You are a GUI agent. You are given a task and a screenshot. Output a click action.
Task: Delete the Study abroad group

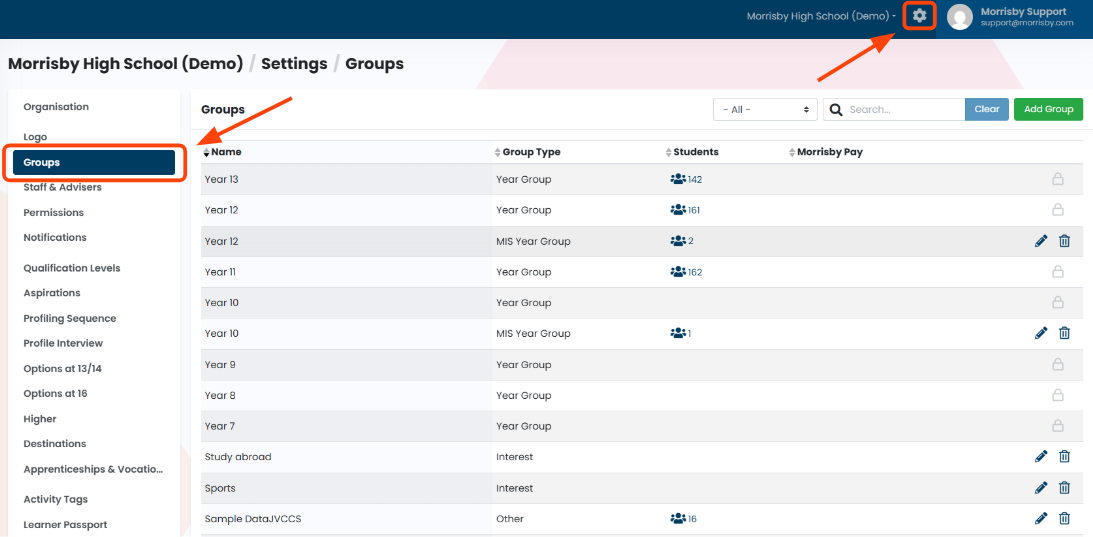pyautogui.click(x=1064, y=457)
